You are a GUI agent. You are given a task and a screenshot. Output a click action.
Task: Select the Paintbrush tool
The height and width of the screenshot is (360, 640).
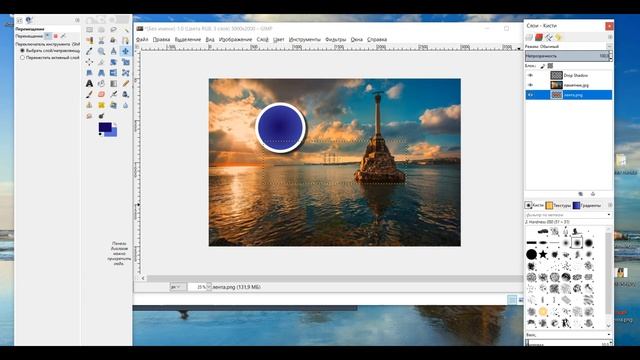[x=89, y=94]
